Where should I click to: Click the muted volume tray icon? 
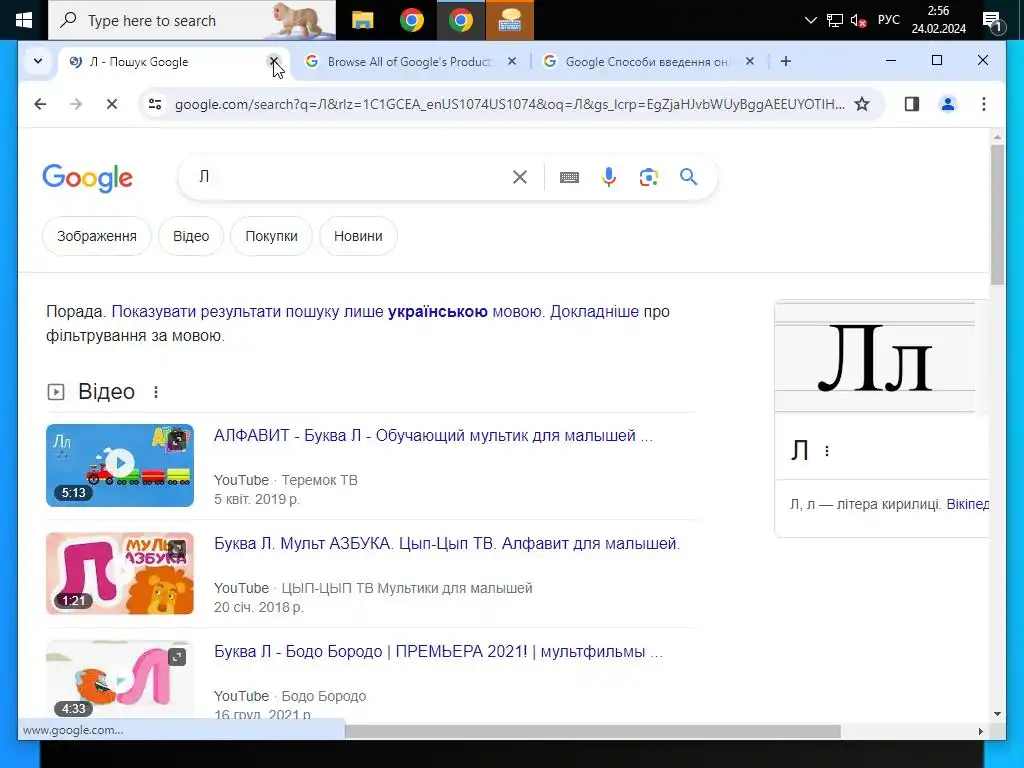[858, 21]
